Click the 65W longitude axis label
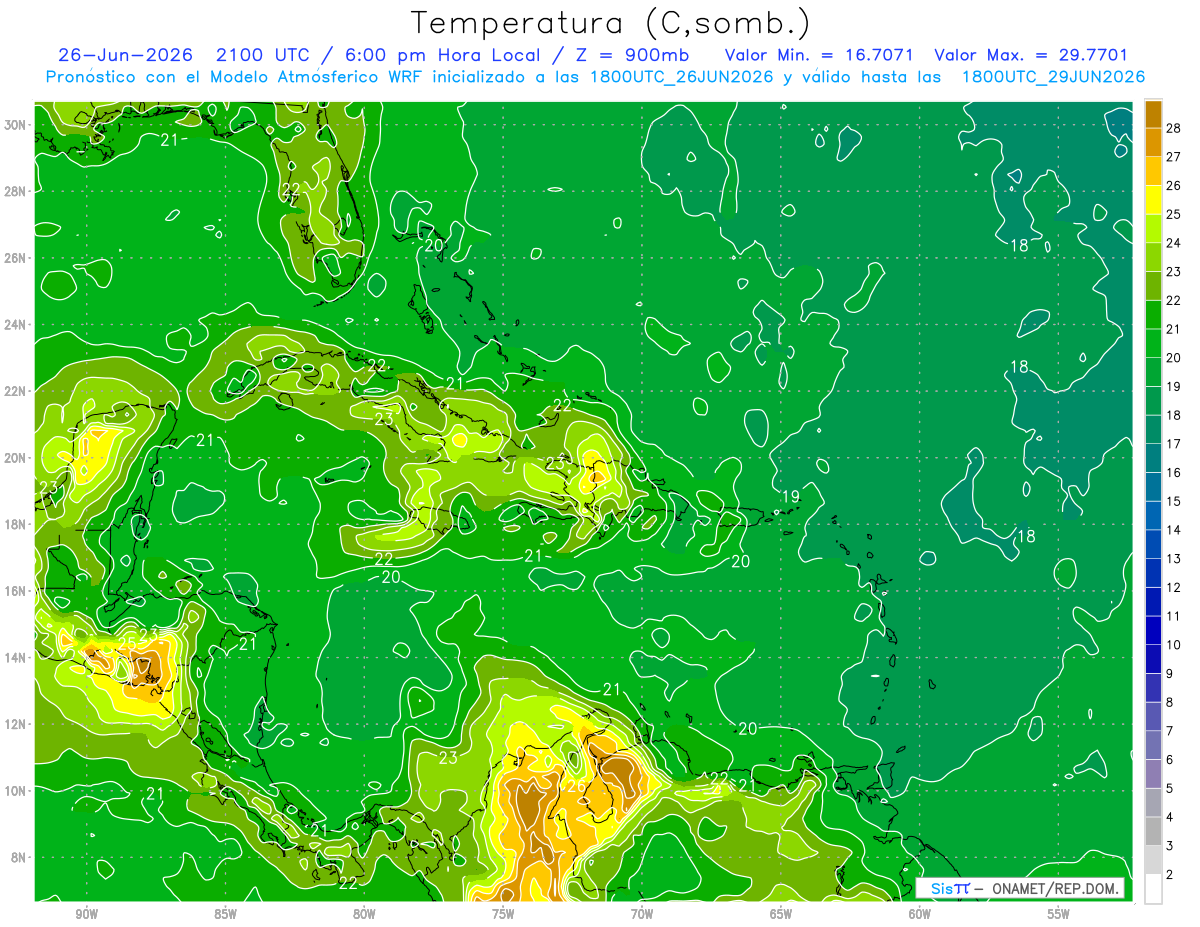Viewport: 1200px width, 927px height. [781, 914]
